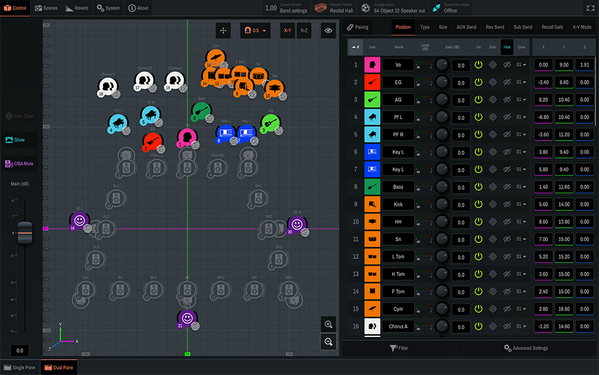Image resolution: width=600 pixels, height=375 pixels.
Task: Select the Chorus B object on stage
Action: (144, 80)
